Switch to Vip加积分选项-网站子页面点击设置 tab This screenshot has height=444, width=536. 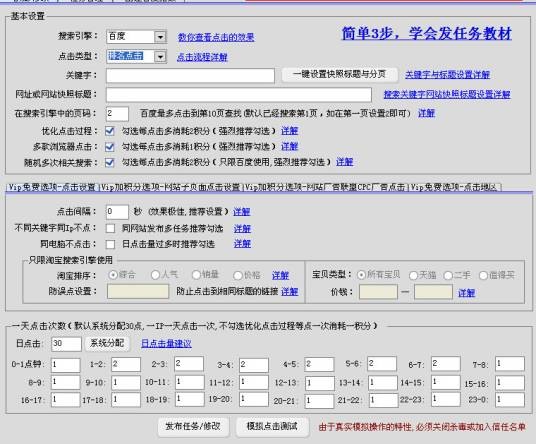(x=171, y=187)
